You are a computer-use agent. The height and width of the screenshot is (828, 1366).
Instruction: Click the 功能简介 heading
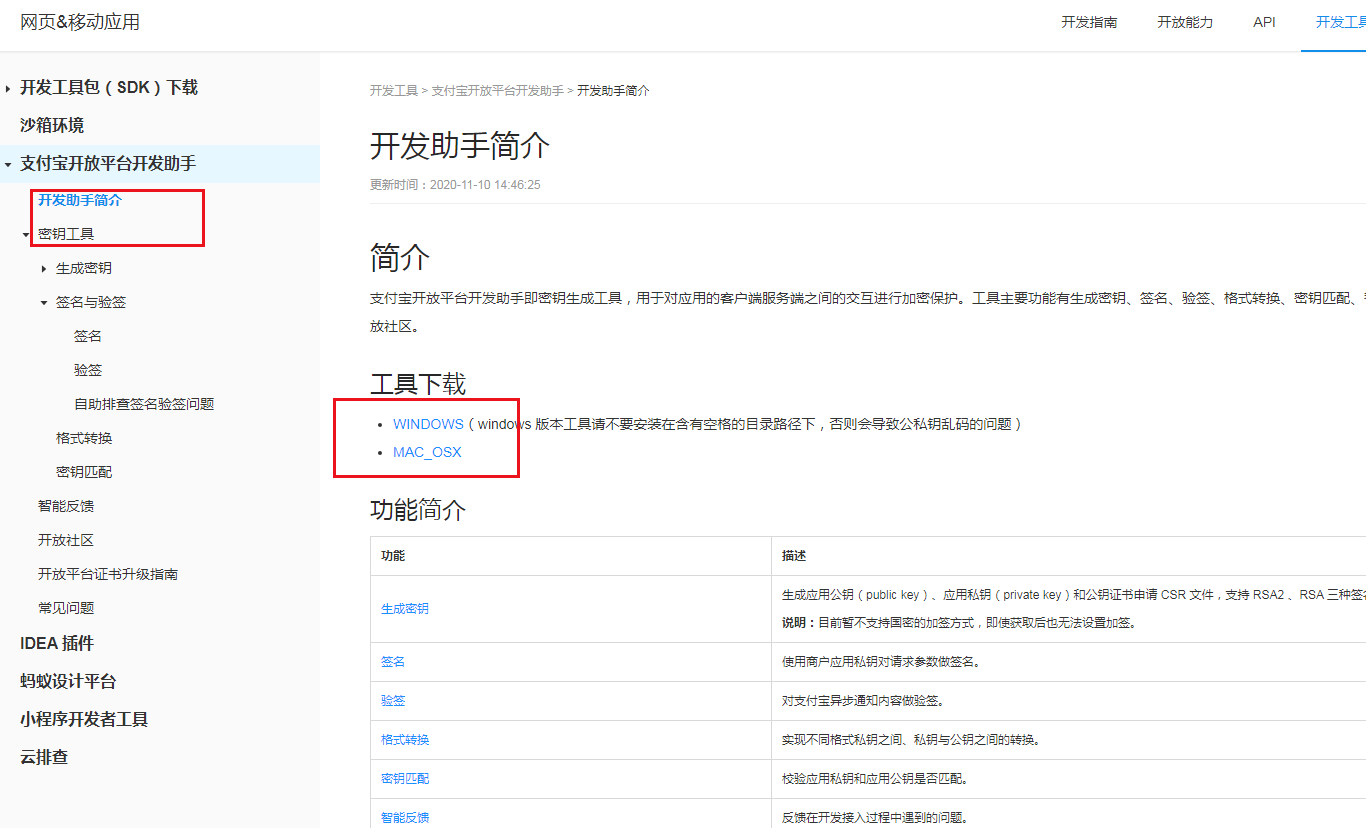pos(418,510)
